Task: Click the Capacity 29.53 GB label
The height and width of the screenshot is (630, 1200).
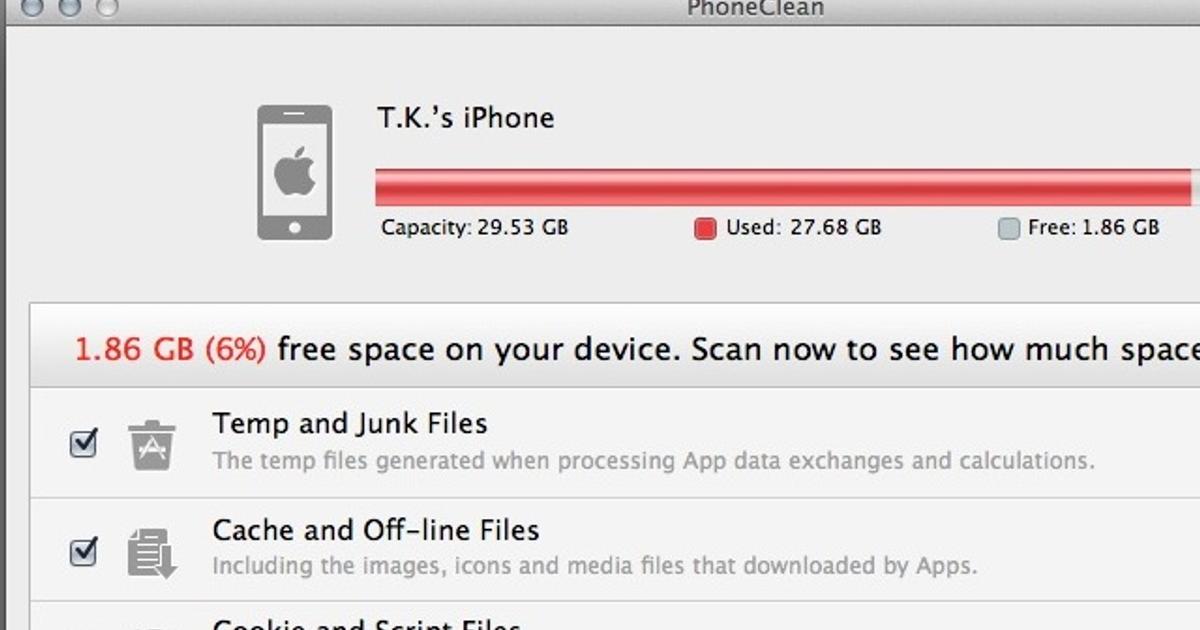Action: [474, 228]
